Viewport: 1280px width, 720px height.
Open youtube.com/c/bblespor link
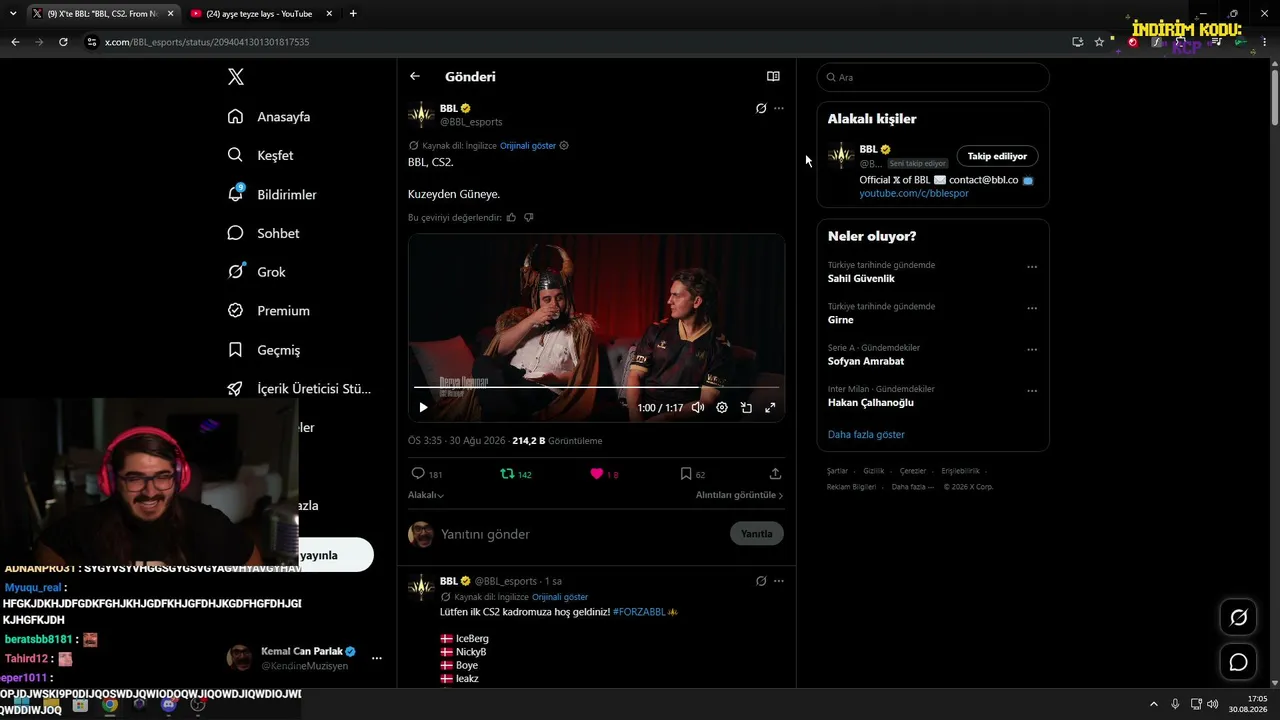click(914, 193)
